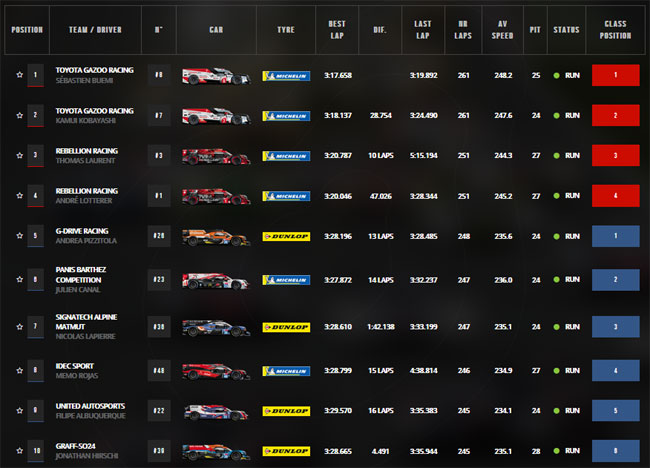This screenshot has width=650, height=468.
Task: Click the Status column header
Action: point(566,30)
